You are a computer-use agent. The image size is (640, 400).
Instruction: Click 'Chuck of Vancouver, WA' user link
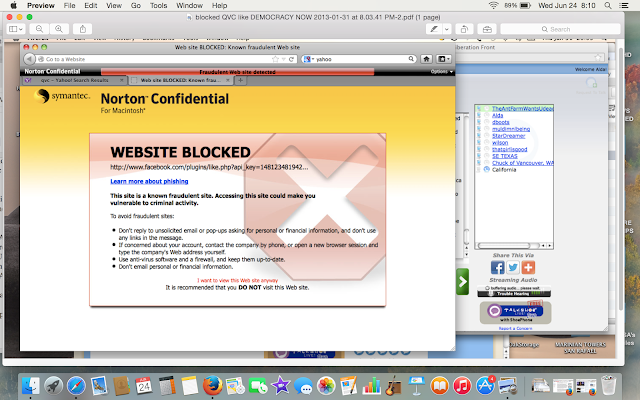(522, 163)
